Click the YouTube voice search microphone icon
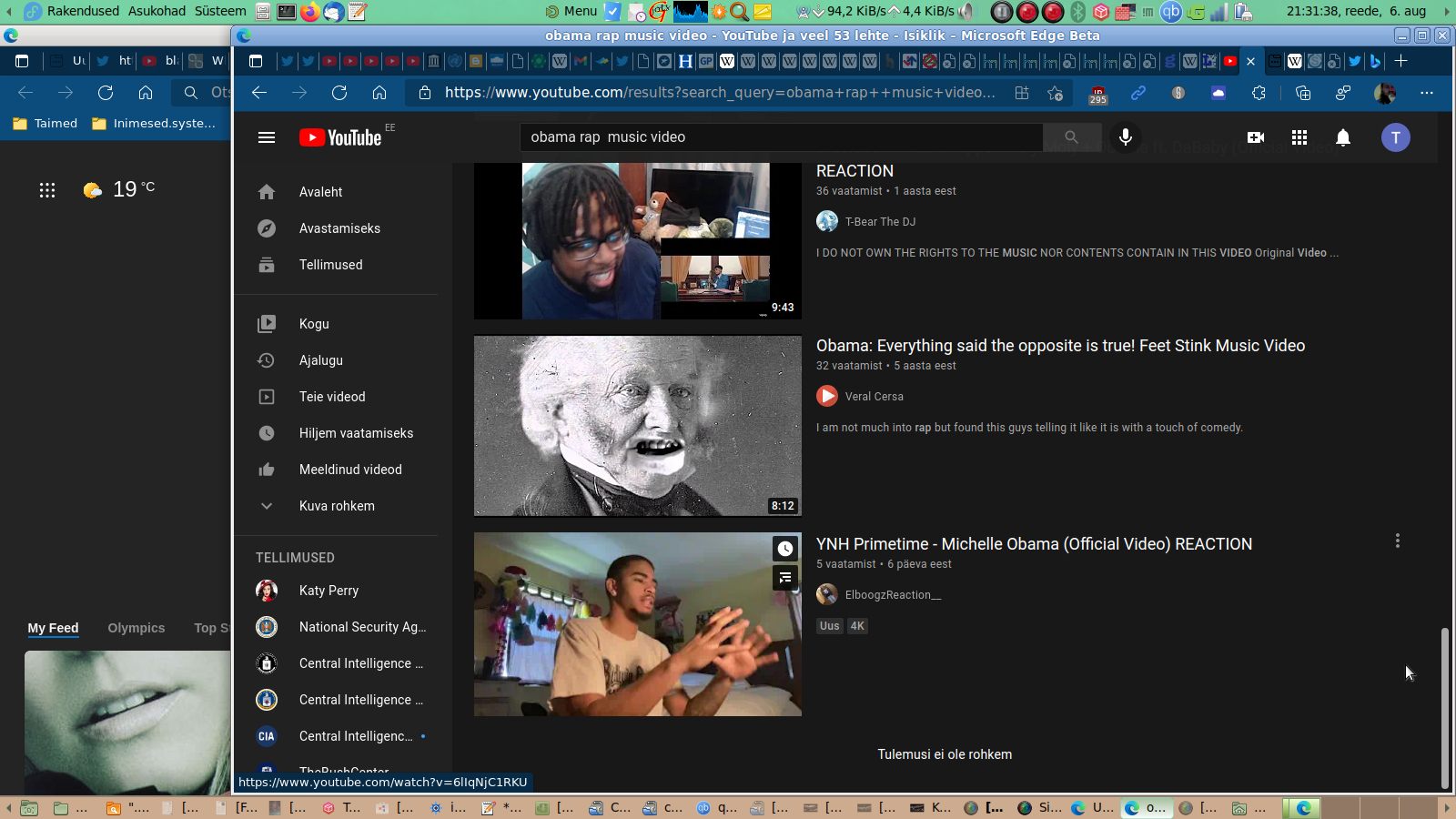 (1126, 137)
